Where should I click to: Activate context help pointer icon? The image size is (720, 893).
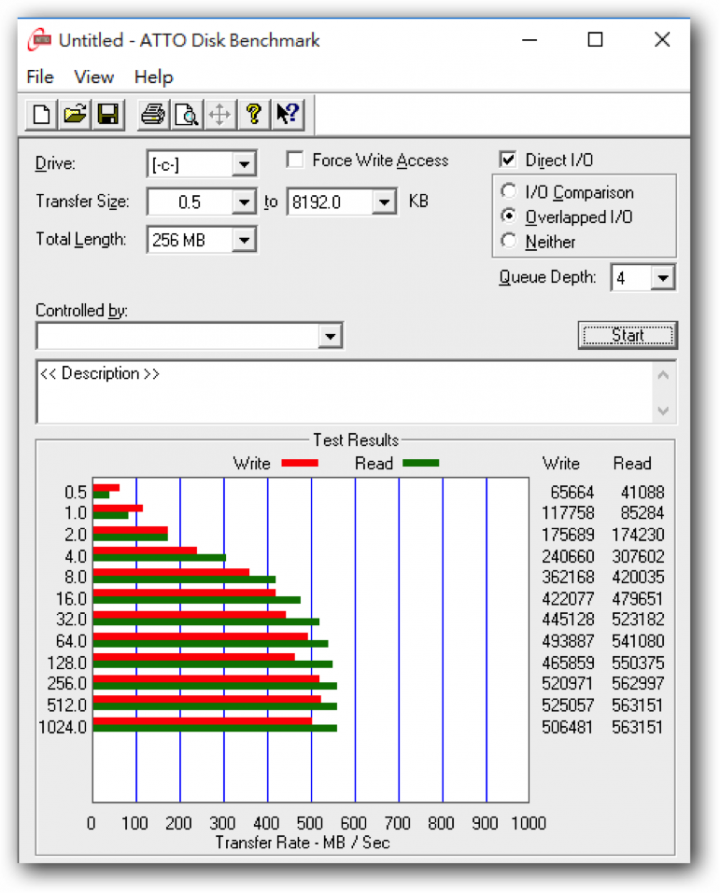[287, 114]
